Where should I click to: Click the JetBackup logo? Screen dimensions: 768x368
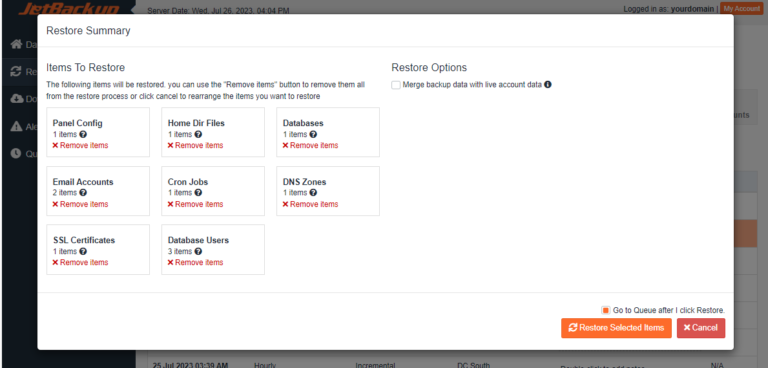(69, 8)
